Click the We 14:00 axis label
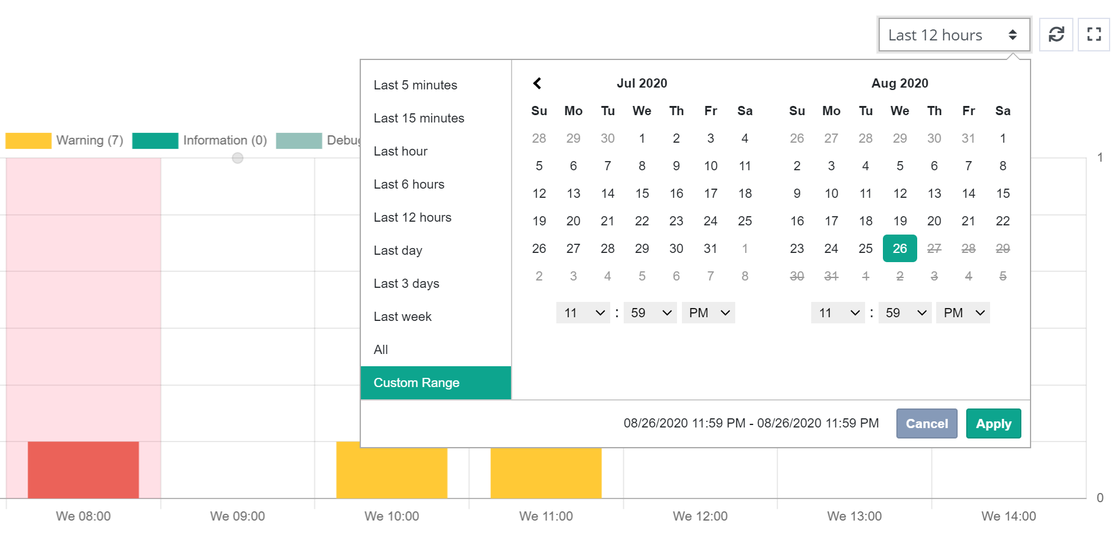This screenshot has width=1120, height=542. (1009, 516)
